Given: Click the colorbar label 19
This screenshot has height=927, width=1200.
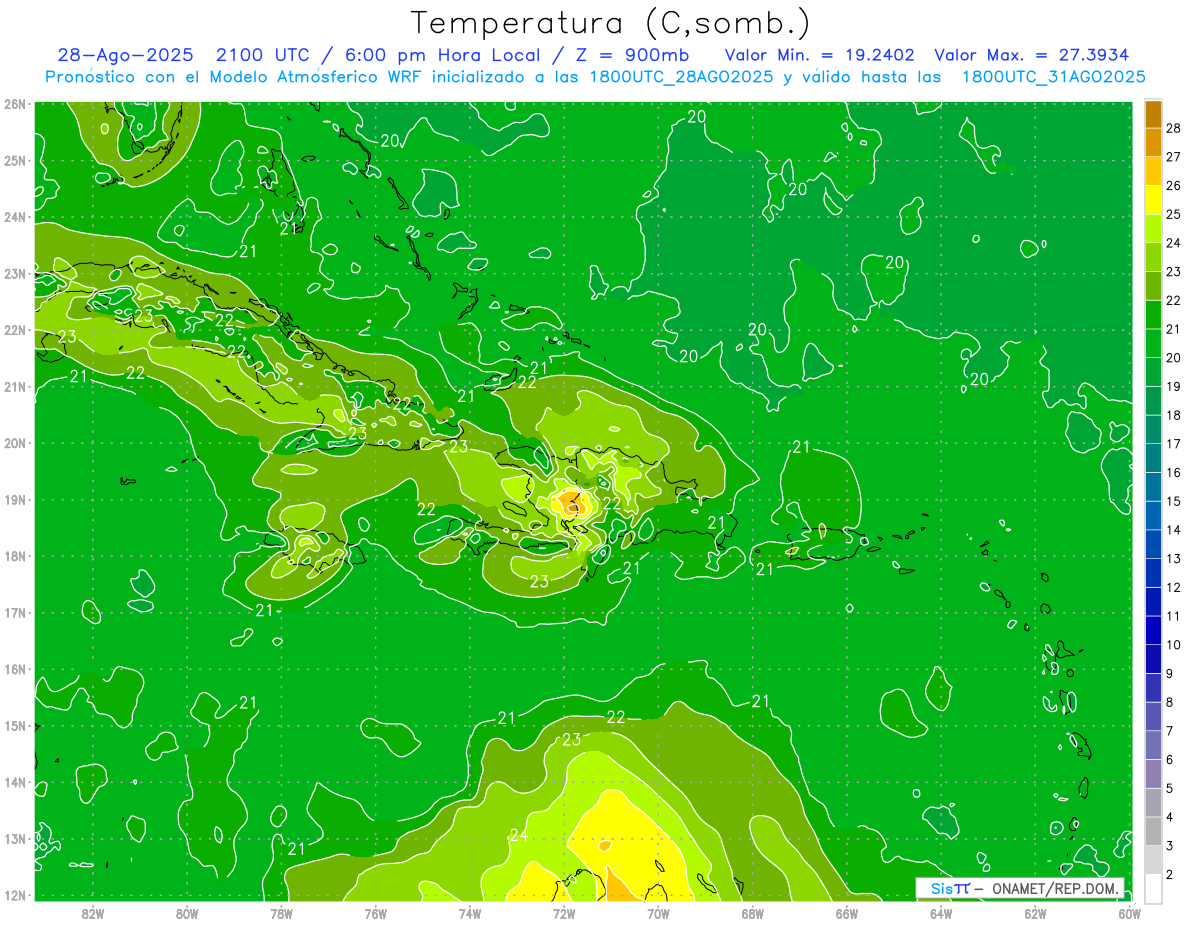Looking at the screenshot, I should 1174,386.
